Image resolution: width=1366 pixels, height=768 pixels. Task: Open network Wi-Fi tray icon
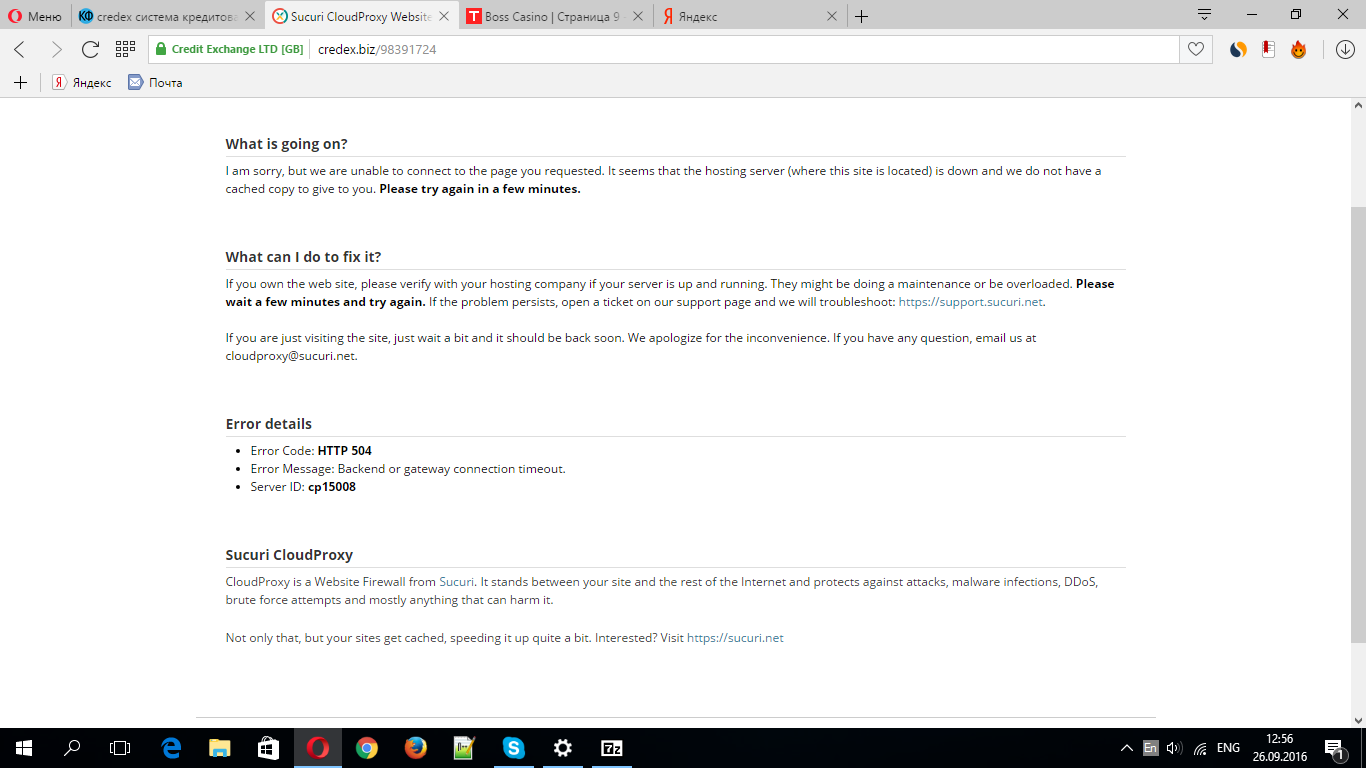(1200, 748)
